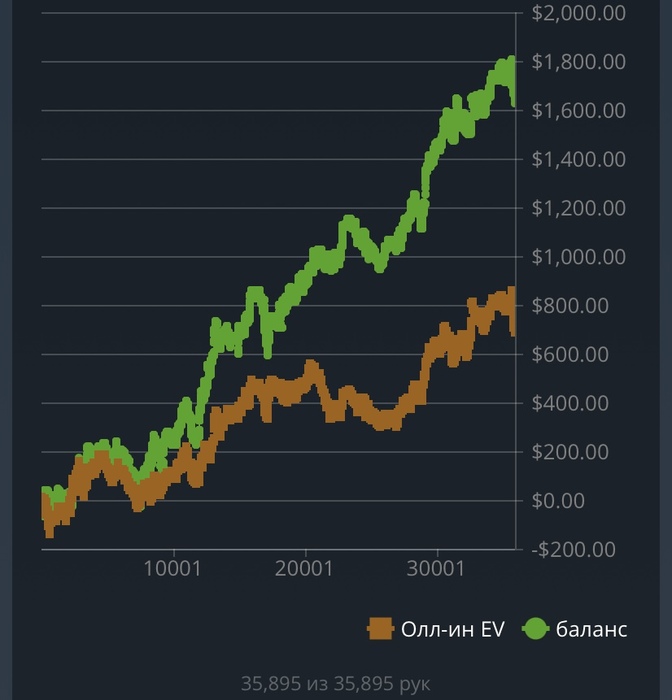672x700 pixels.
Task: Click the $200.00 y-axis label
Action: pos(570,452)
